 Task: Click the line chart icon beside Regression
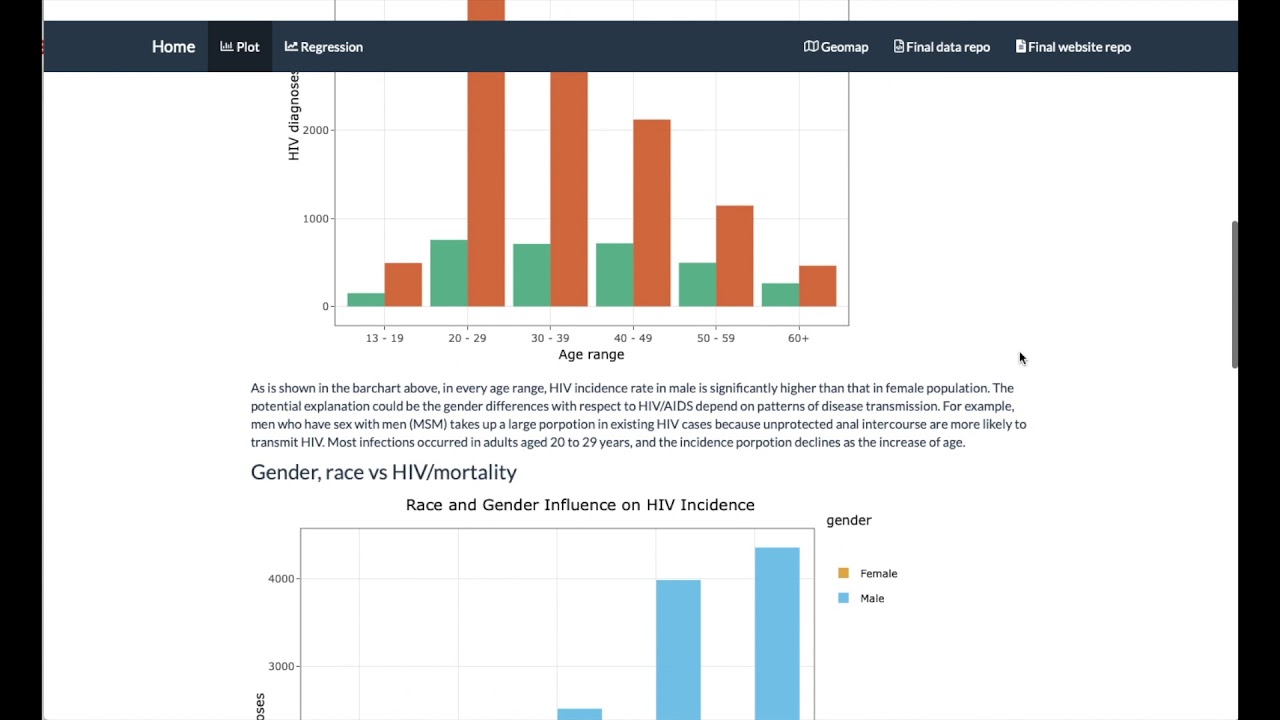point(291,47)
